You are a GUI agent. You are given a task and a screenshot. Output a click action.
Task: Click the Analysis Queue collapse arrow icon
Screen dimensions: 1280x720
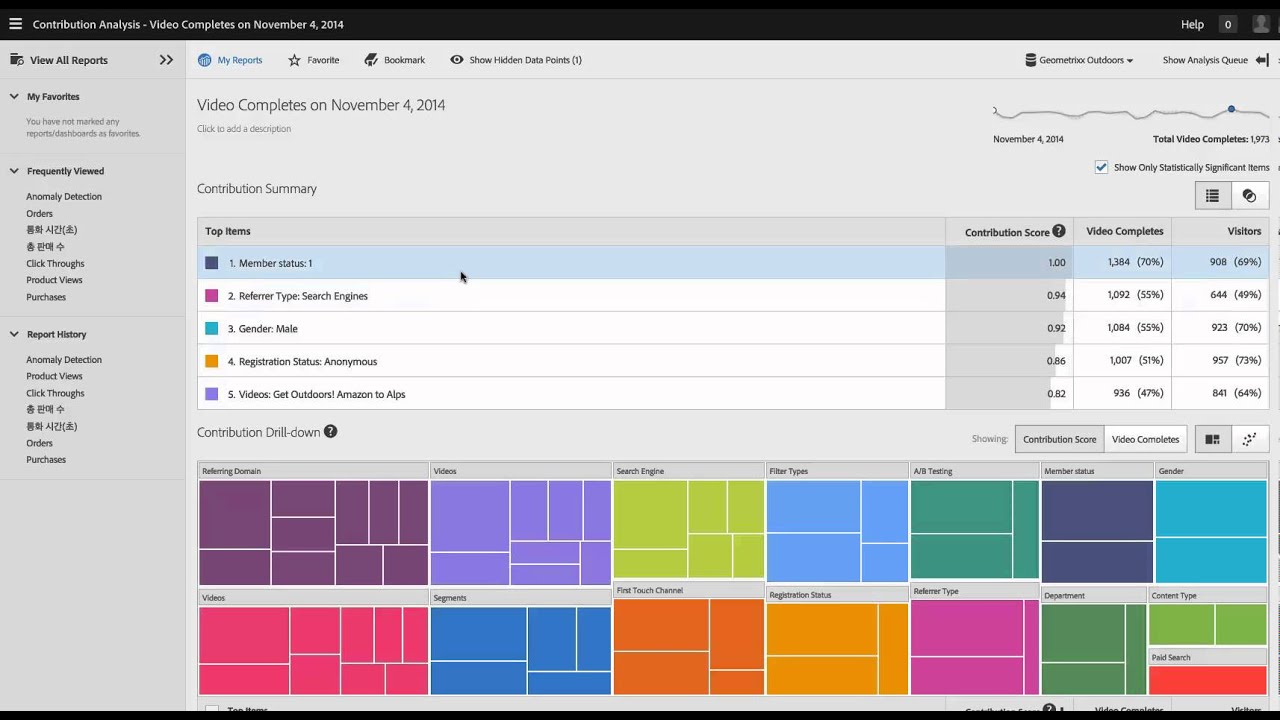pos(1262,60)
